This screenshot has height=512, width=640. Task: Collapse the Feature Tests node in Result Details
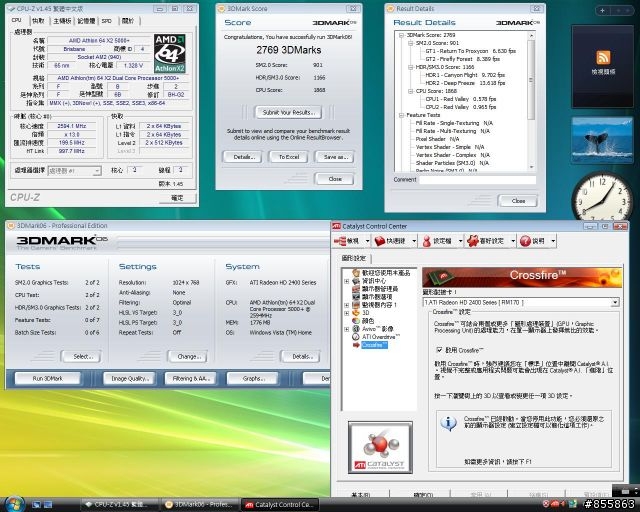(x=401, y=115)
